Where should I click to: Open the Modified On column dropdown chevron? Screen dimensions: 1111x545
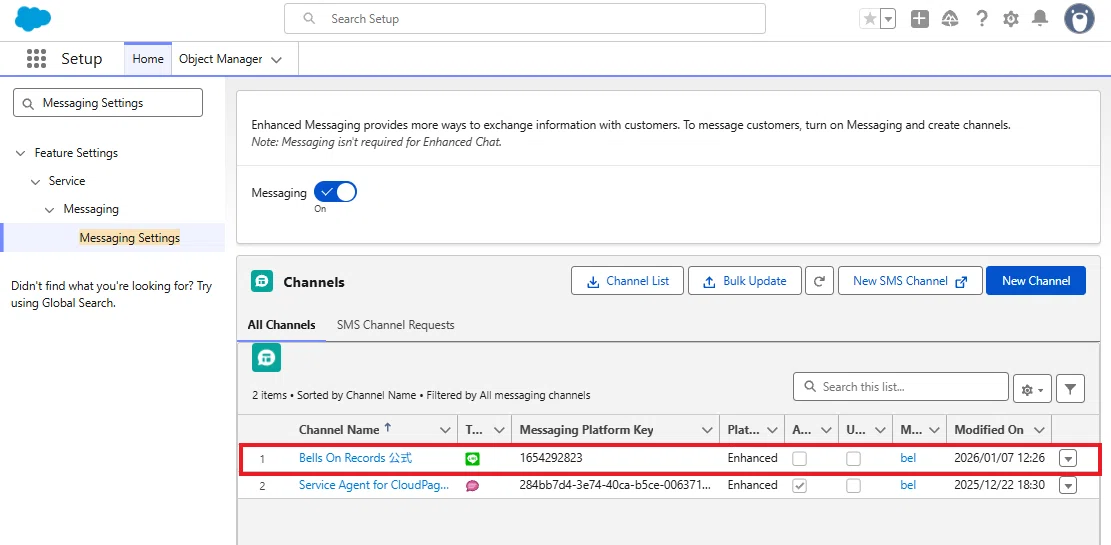pos(1039,430)
